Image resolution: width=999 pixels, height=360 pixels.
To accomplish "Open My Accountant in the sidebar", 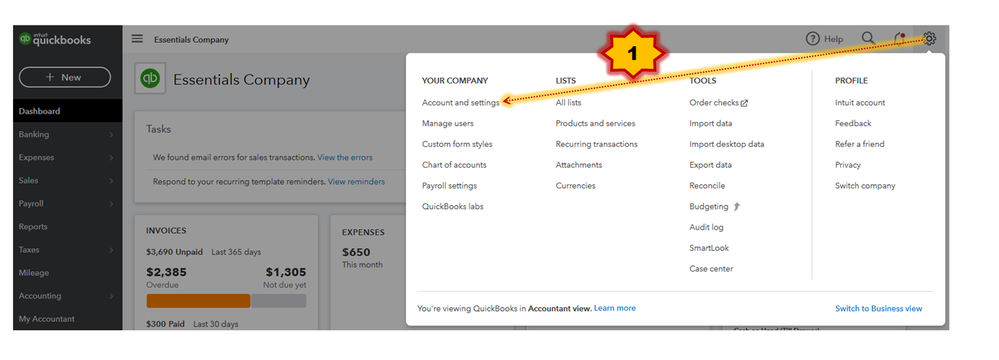I will click(47, 319).
